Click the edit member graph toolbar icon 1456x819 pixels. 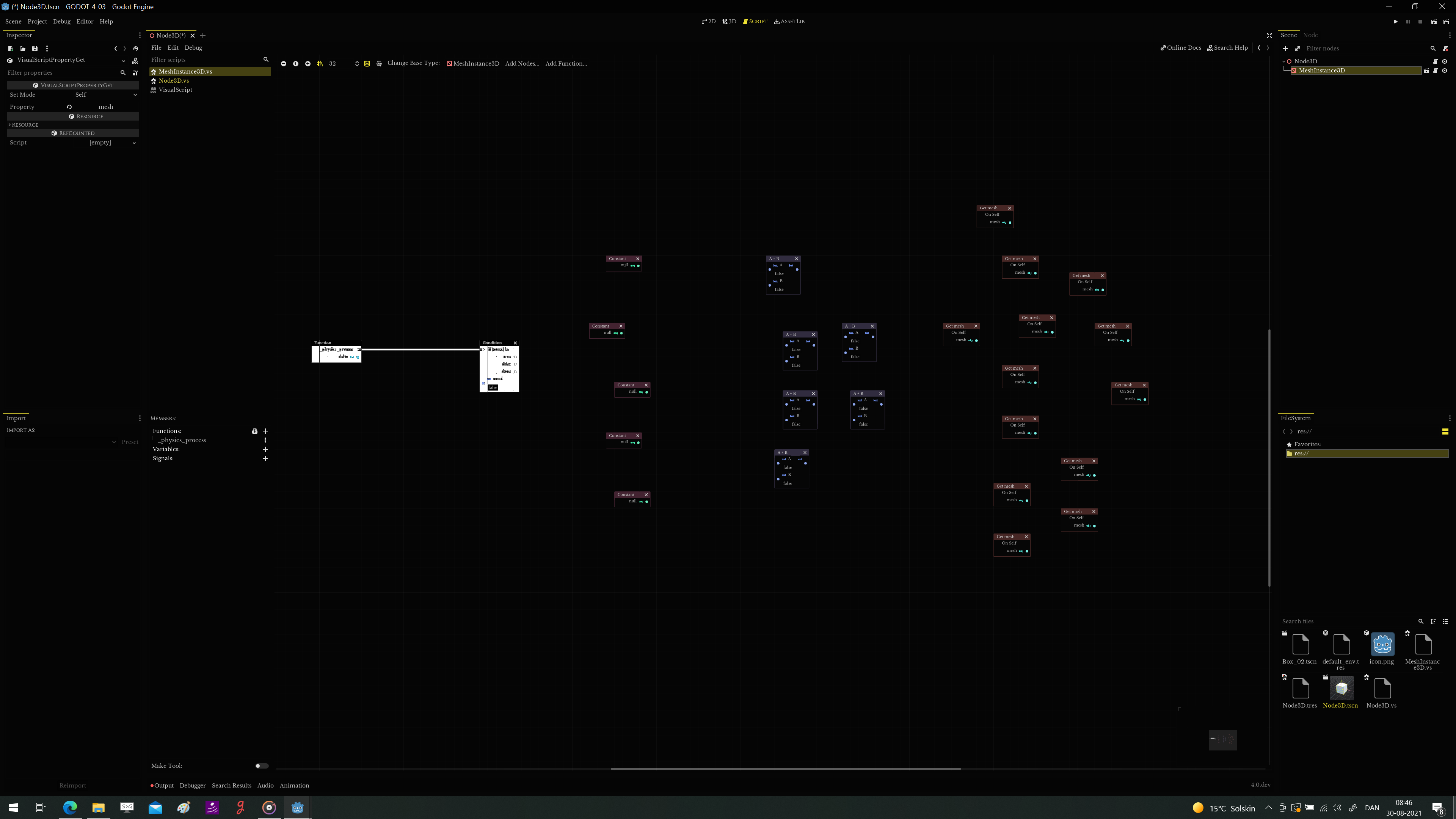coord(367,63)
